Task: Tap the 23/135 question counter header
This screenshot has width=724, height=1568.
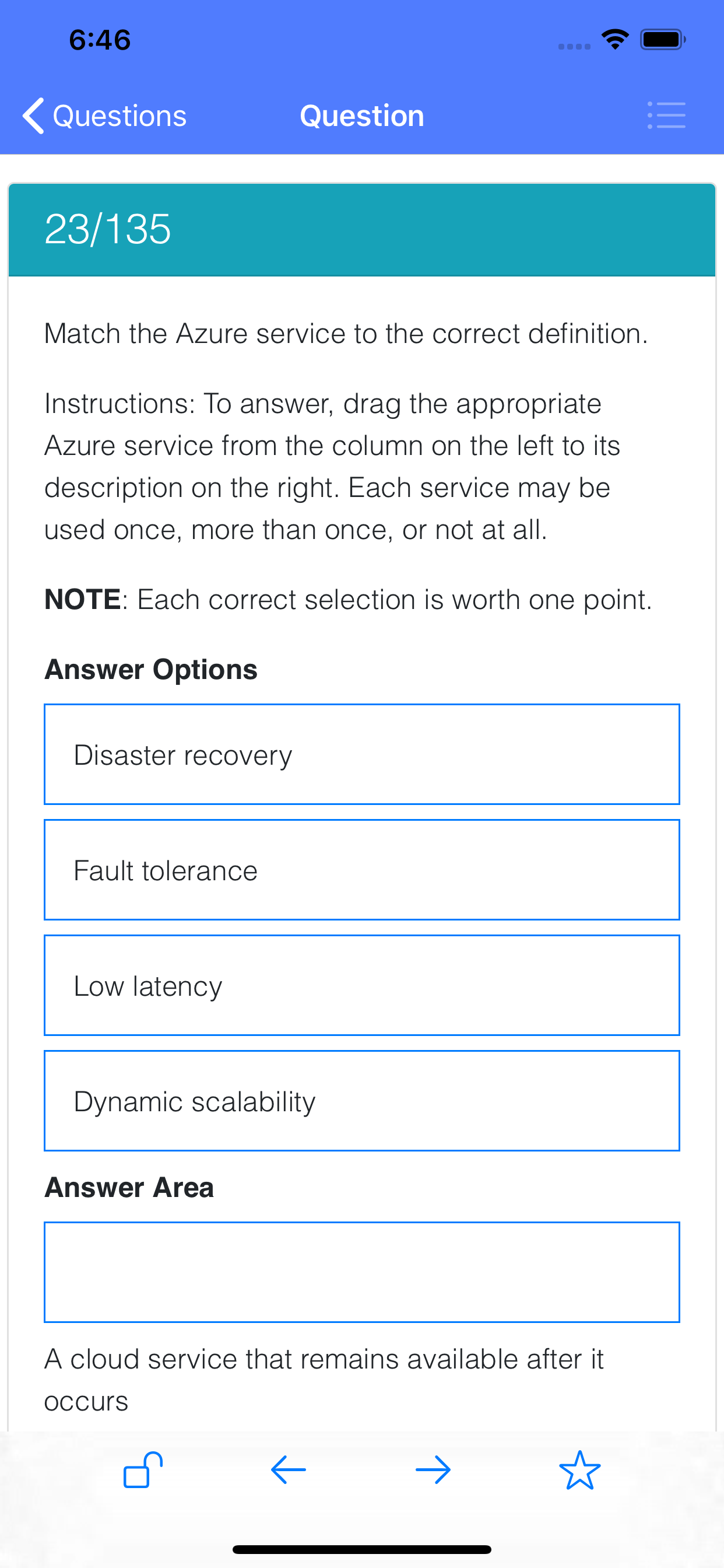Action: 362,229
